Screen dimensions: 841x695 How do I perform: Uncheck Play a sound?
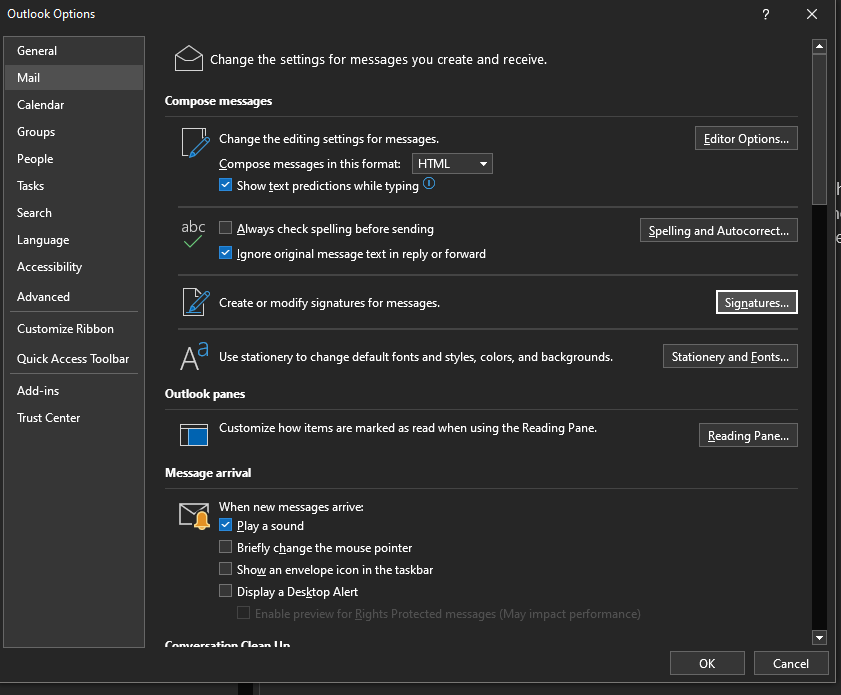225,525
